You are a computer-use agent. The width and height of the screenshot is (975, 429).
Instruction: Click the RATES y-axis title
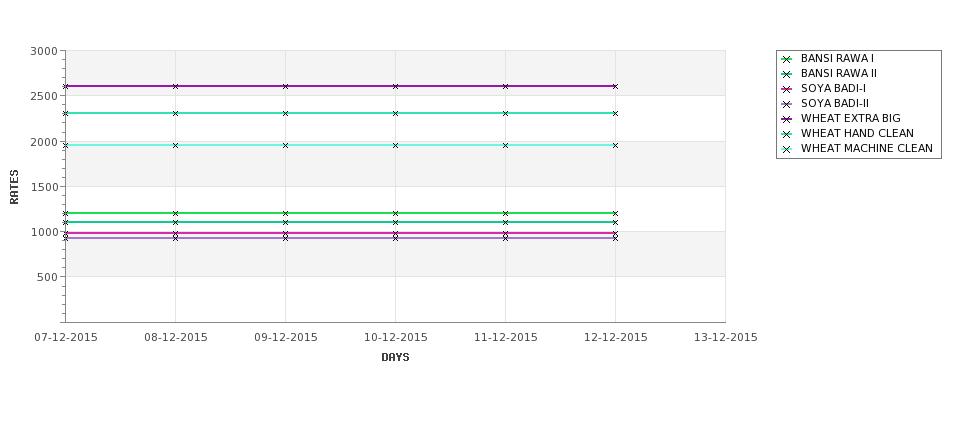(14, 187)
